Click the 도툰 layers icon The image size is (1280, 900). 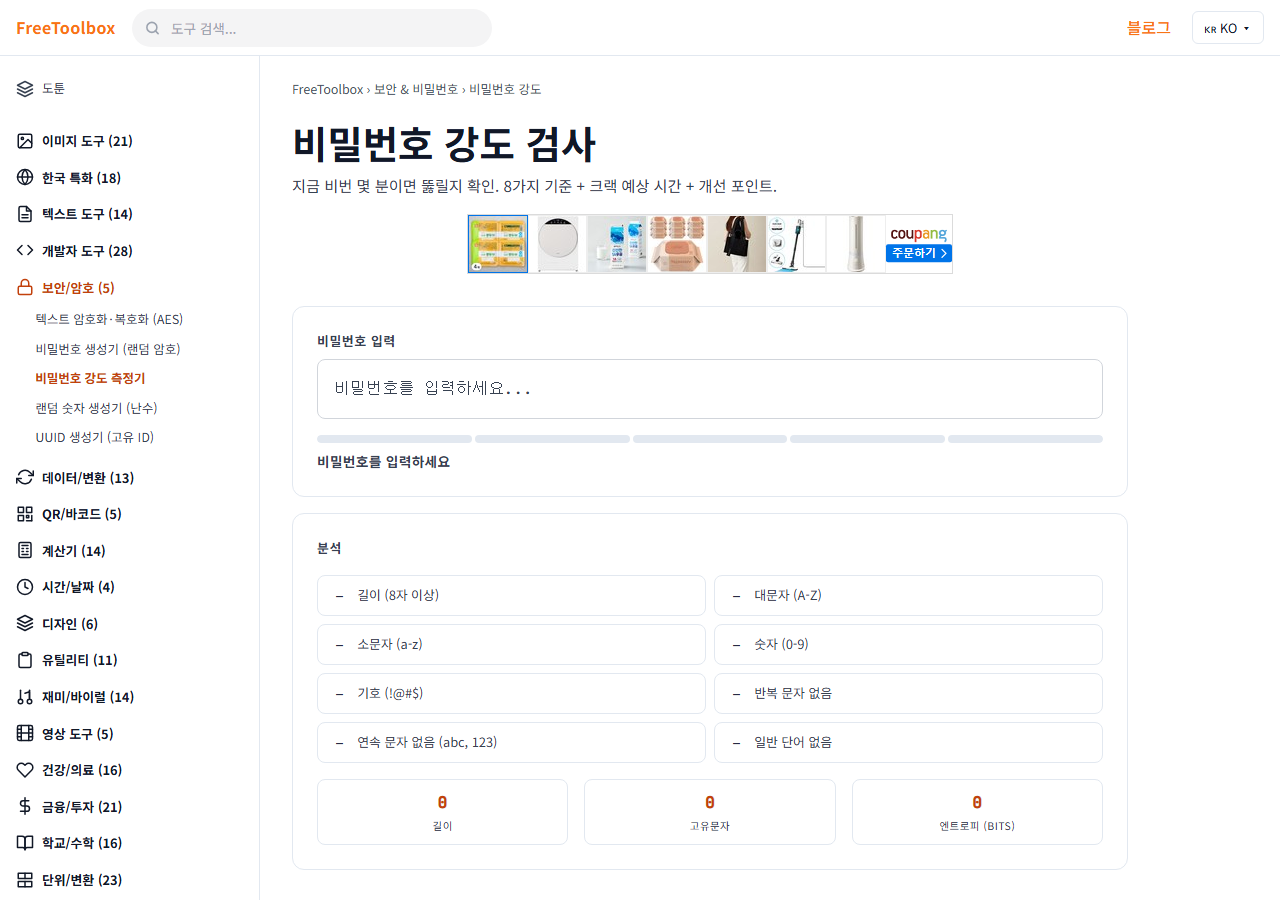pyautogui.click(x=25, y=88)
